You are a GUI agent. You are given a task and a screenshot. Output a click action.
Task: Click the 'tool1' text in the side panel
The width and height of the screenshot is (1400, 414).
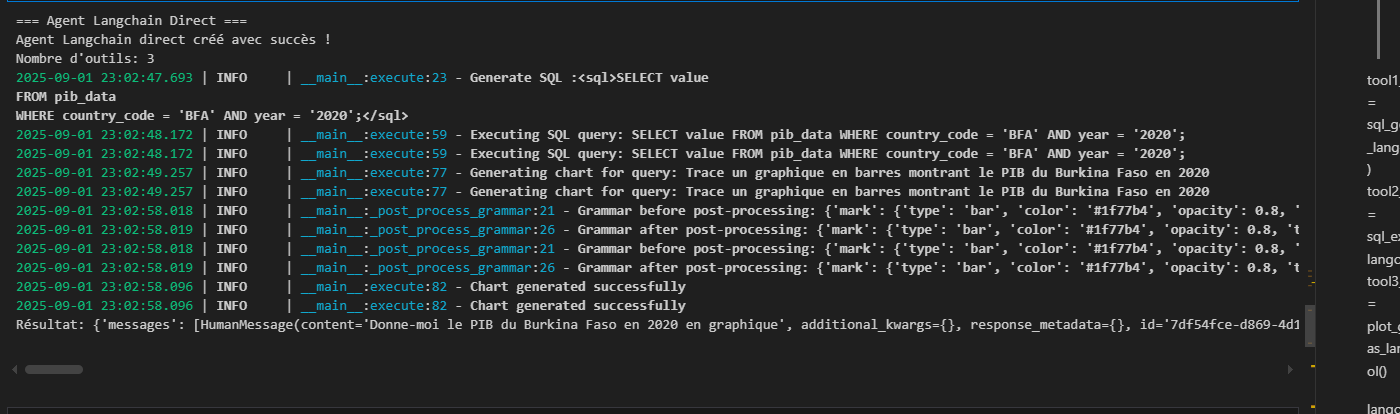coord(1382,80)
